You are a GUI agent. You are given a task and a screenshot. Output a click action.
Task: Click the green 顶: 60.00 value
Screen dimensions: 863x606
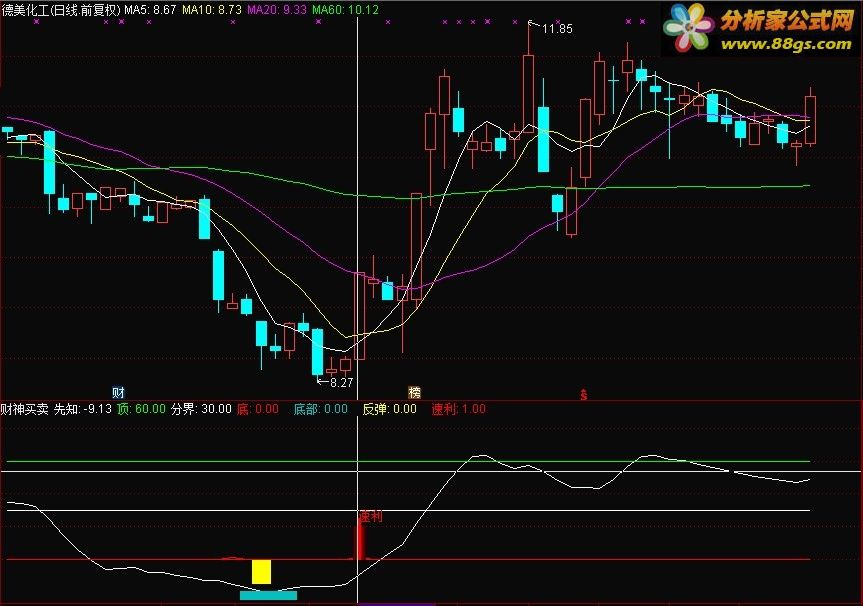pyautogui.click(x=141, y=409)
